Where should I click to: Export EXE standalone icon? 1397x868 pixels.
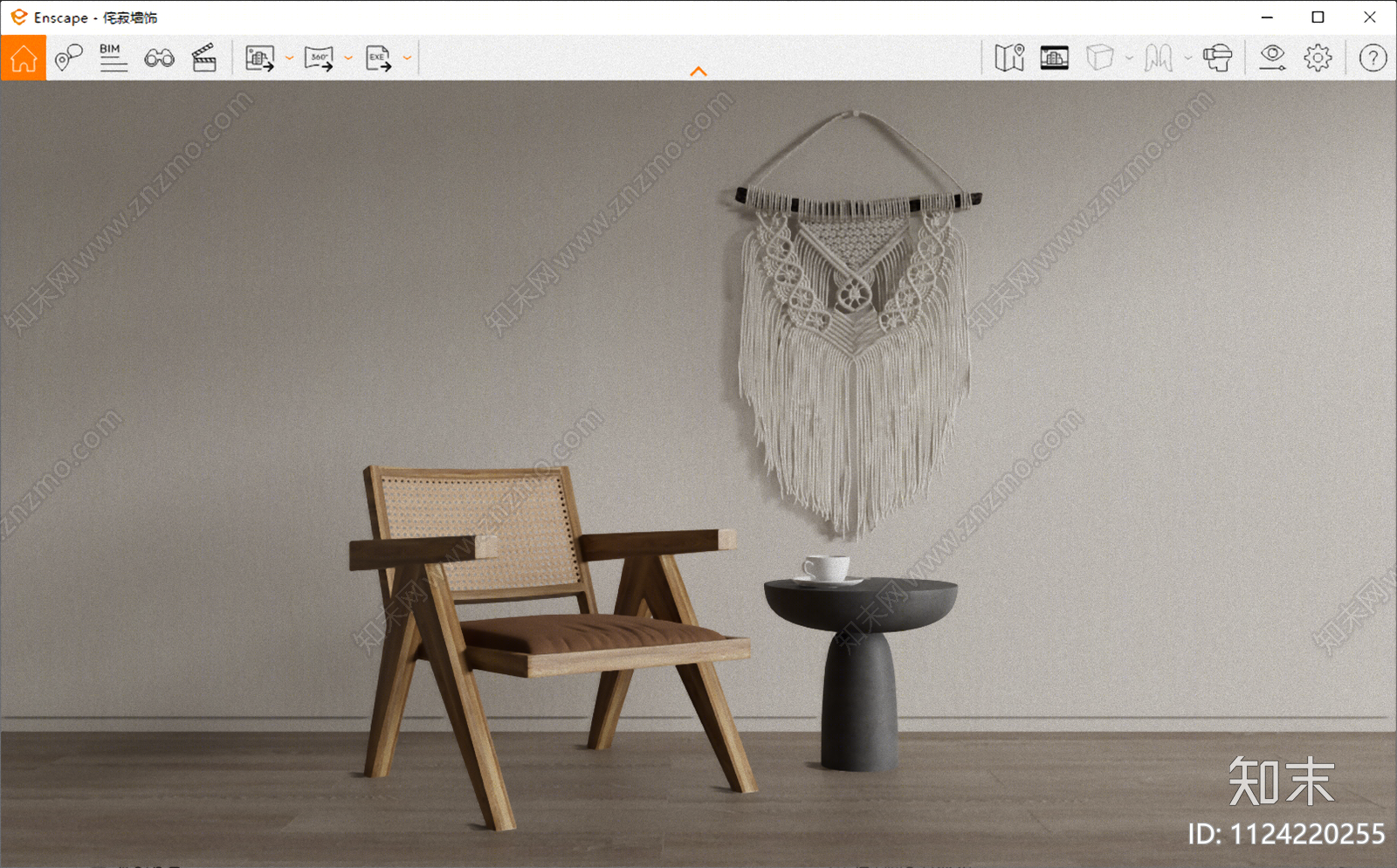[378, 59]
